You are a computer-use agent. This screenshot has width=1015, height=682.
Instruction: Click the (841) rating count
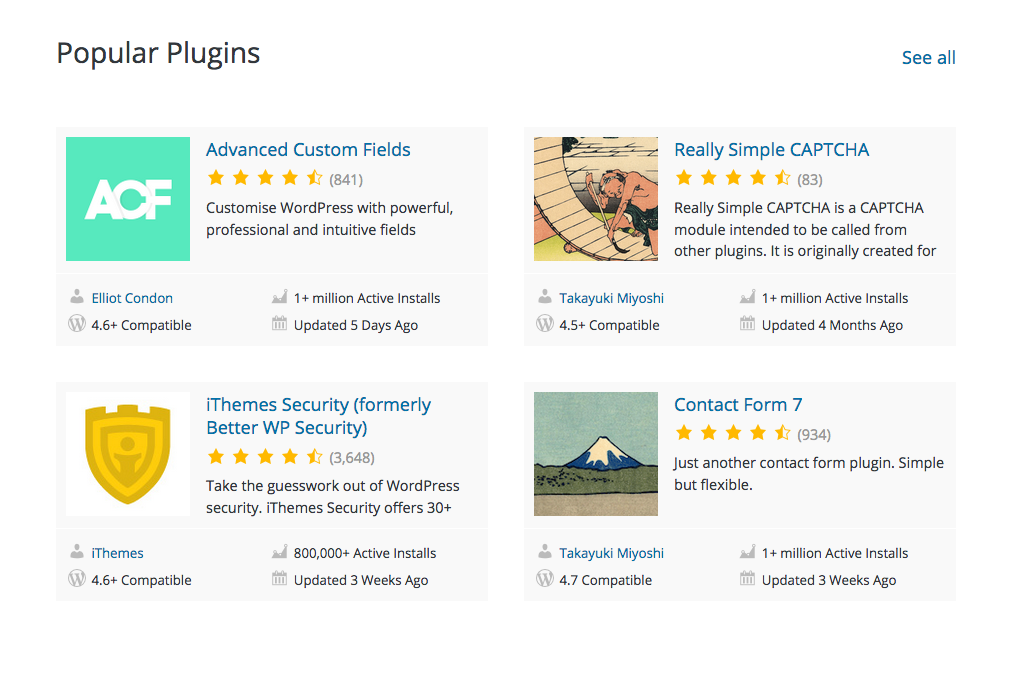pos(346,179)
